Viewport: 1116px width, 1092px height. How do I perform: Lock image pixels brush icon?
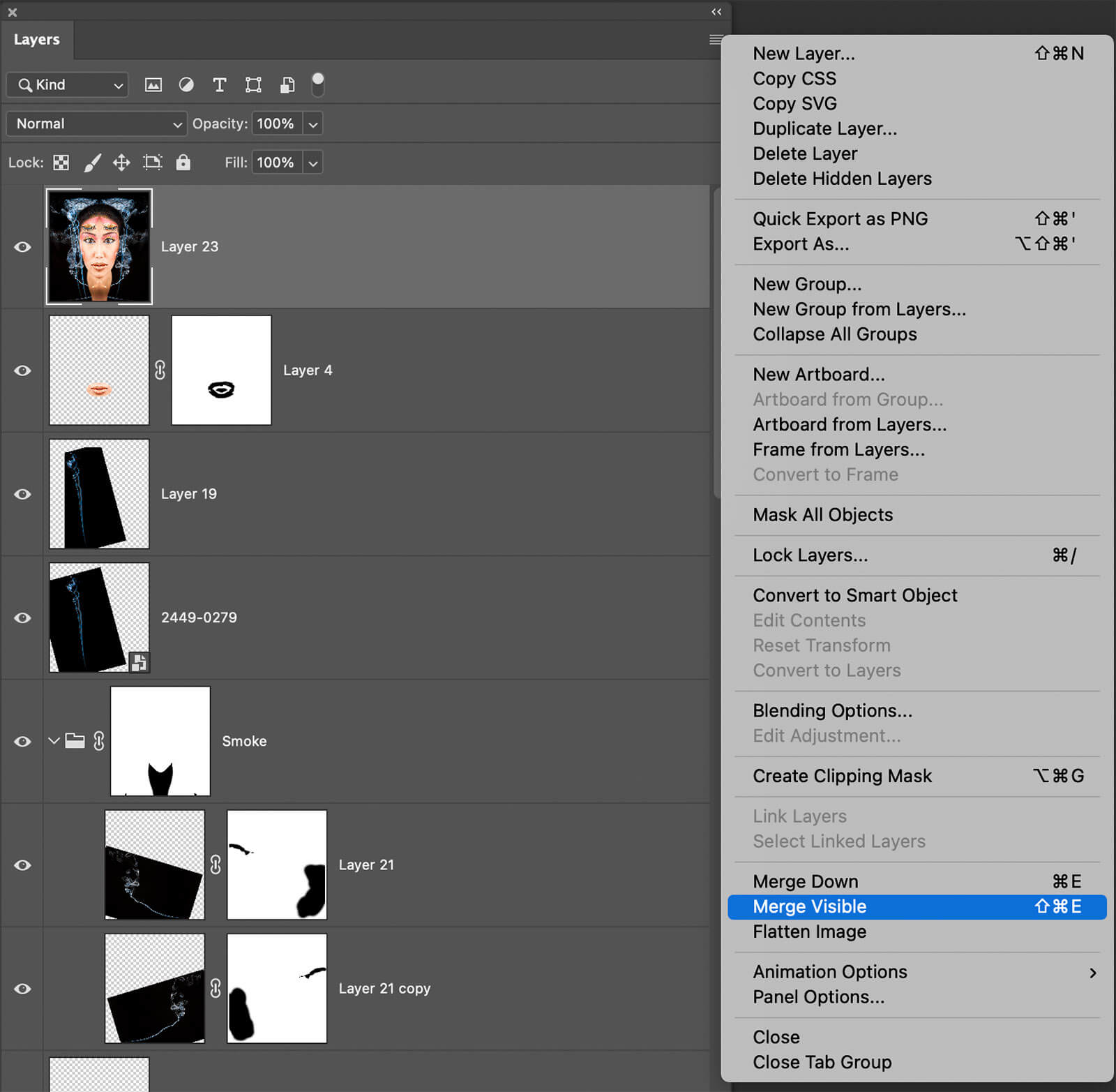92,163
